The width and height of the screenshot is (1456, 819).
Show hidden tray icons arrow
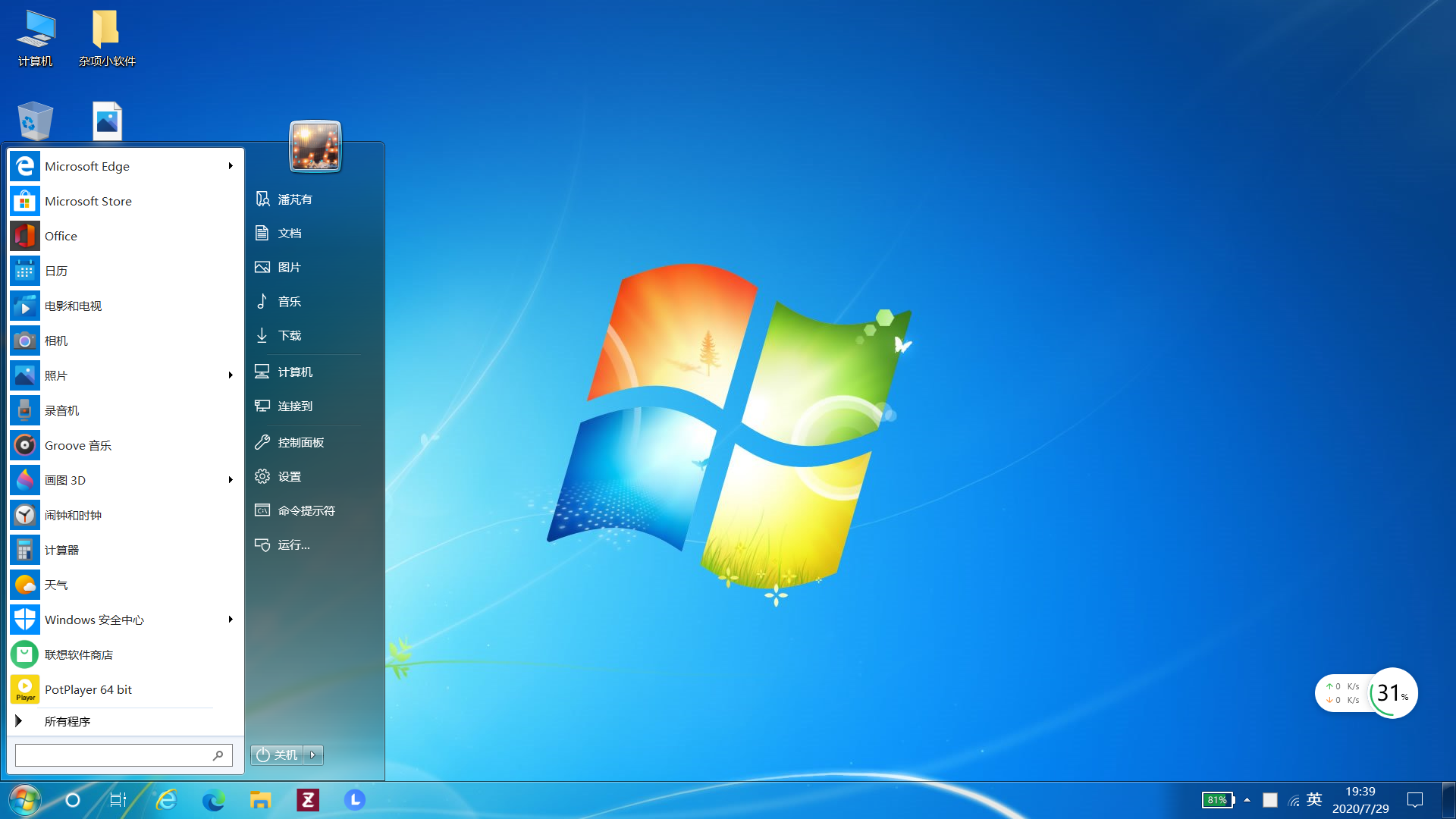(1247, 800)
